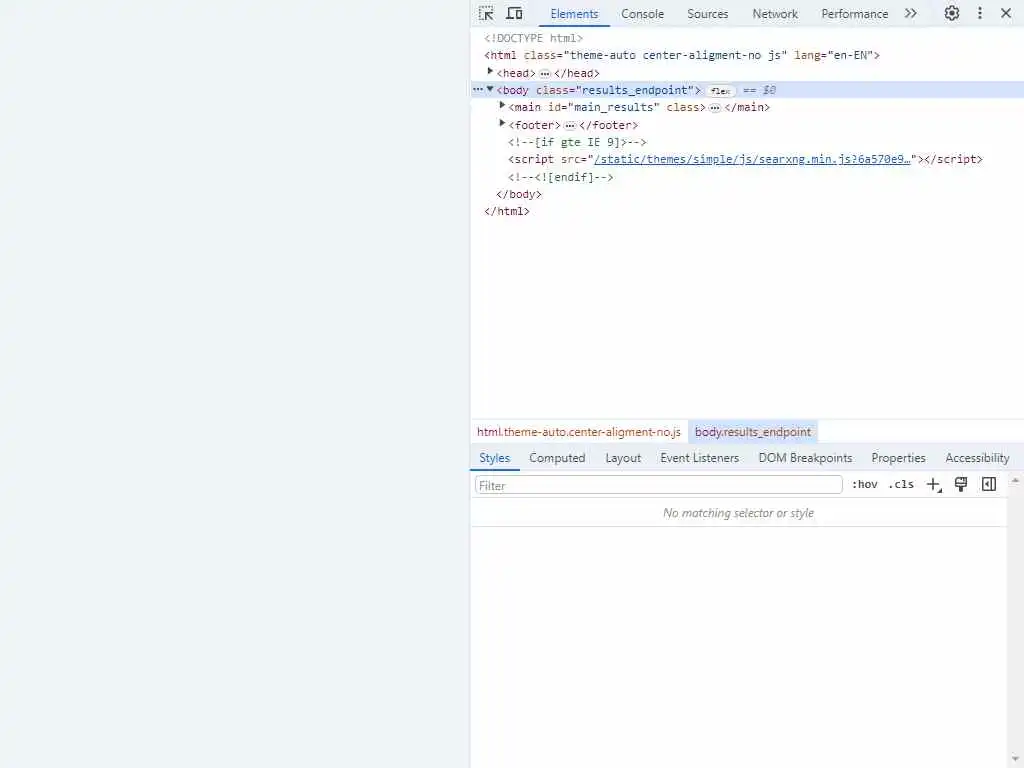The height and width of the screenshot is (768, 1024).
Task: Collapse the body element node
Action: click(490, 89)
